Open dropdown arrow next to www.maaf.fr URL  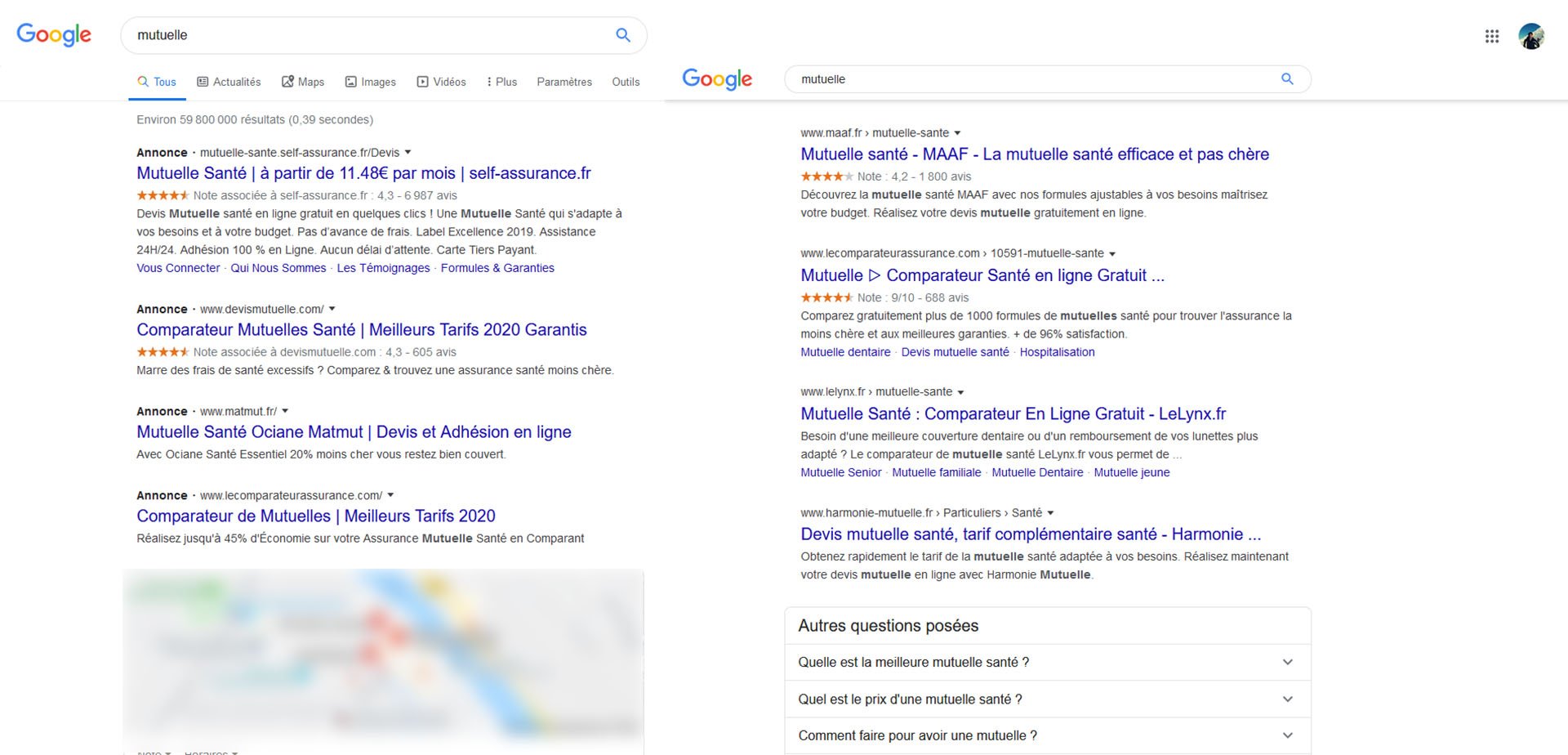pos(958,133)
